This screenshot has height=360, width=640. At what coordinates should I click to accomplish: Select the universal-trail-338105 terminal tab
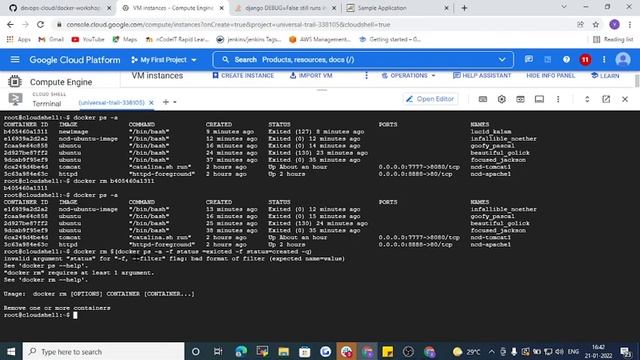click(x=111, y=102)
